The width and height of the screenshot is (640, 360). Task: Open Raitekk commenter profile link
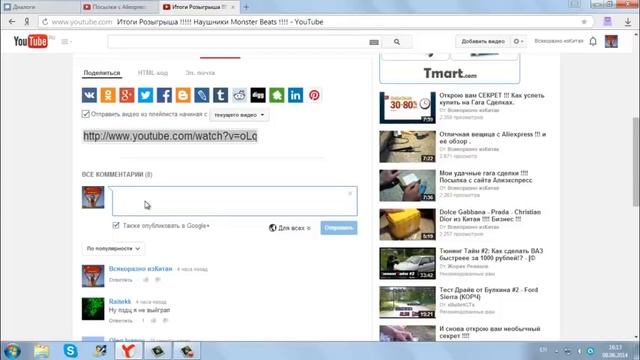click(x=120, y=301)
